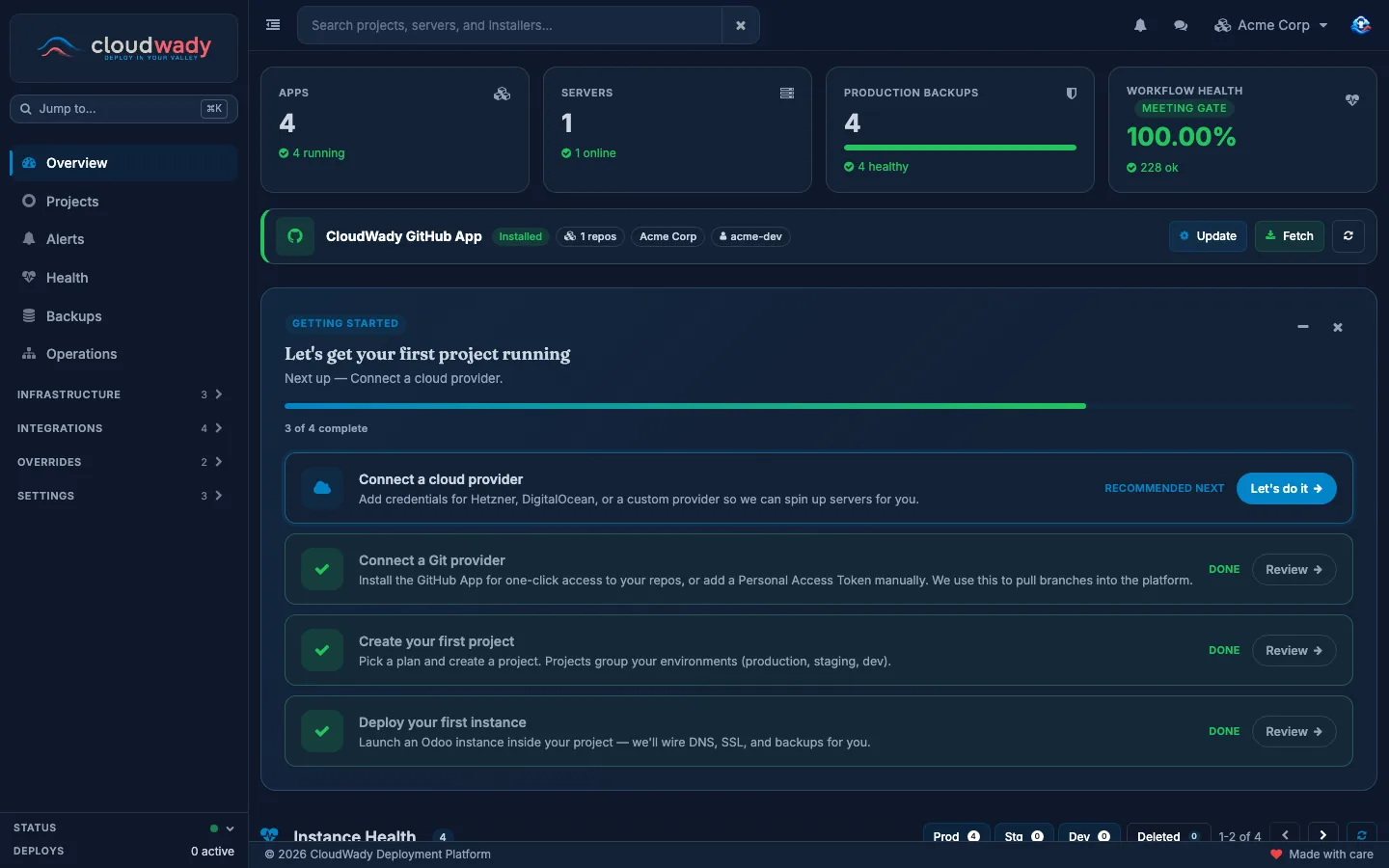Click the CloudWady logo
Viewport: 1389px width, 868px height.
pyautogui.click(x=123, y=47)
